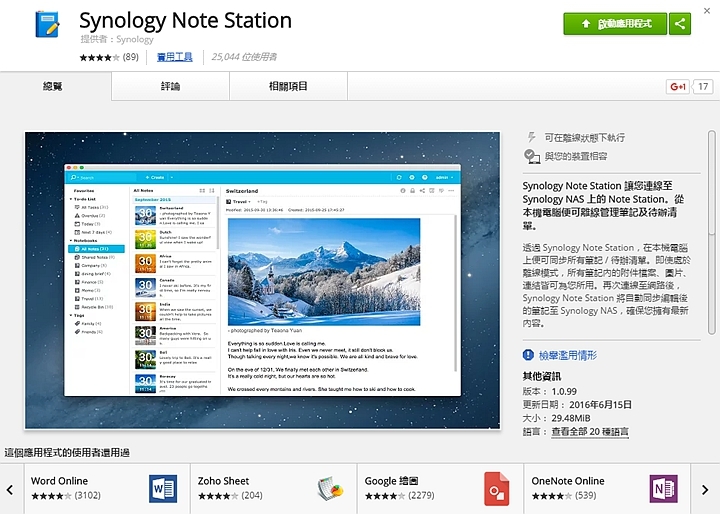Click the device compatibility icon
The image size is (720, 514).
532,156
